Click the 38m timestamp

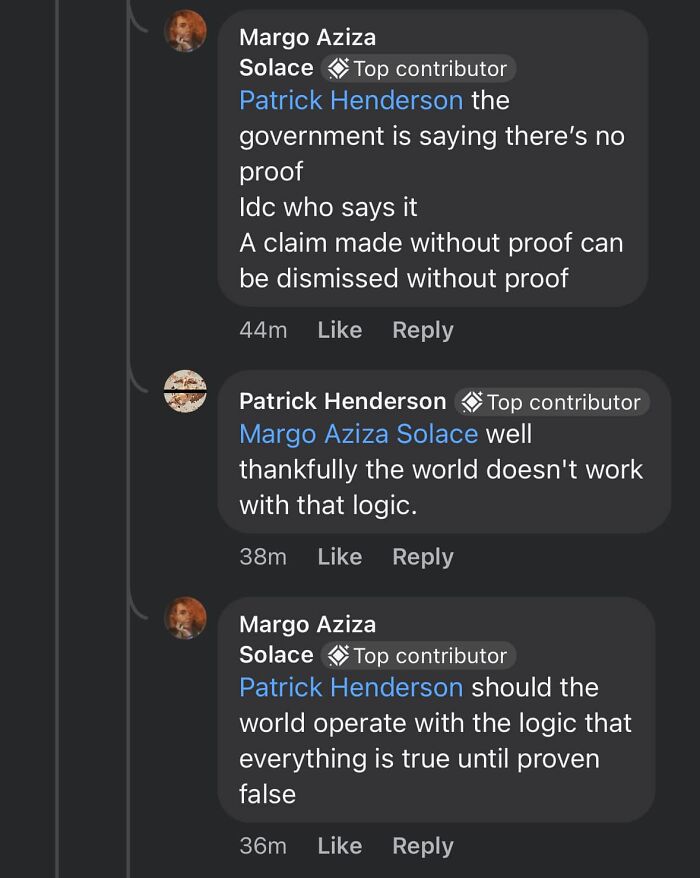(x=263, y=557)
